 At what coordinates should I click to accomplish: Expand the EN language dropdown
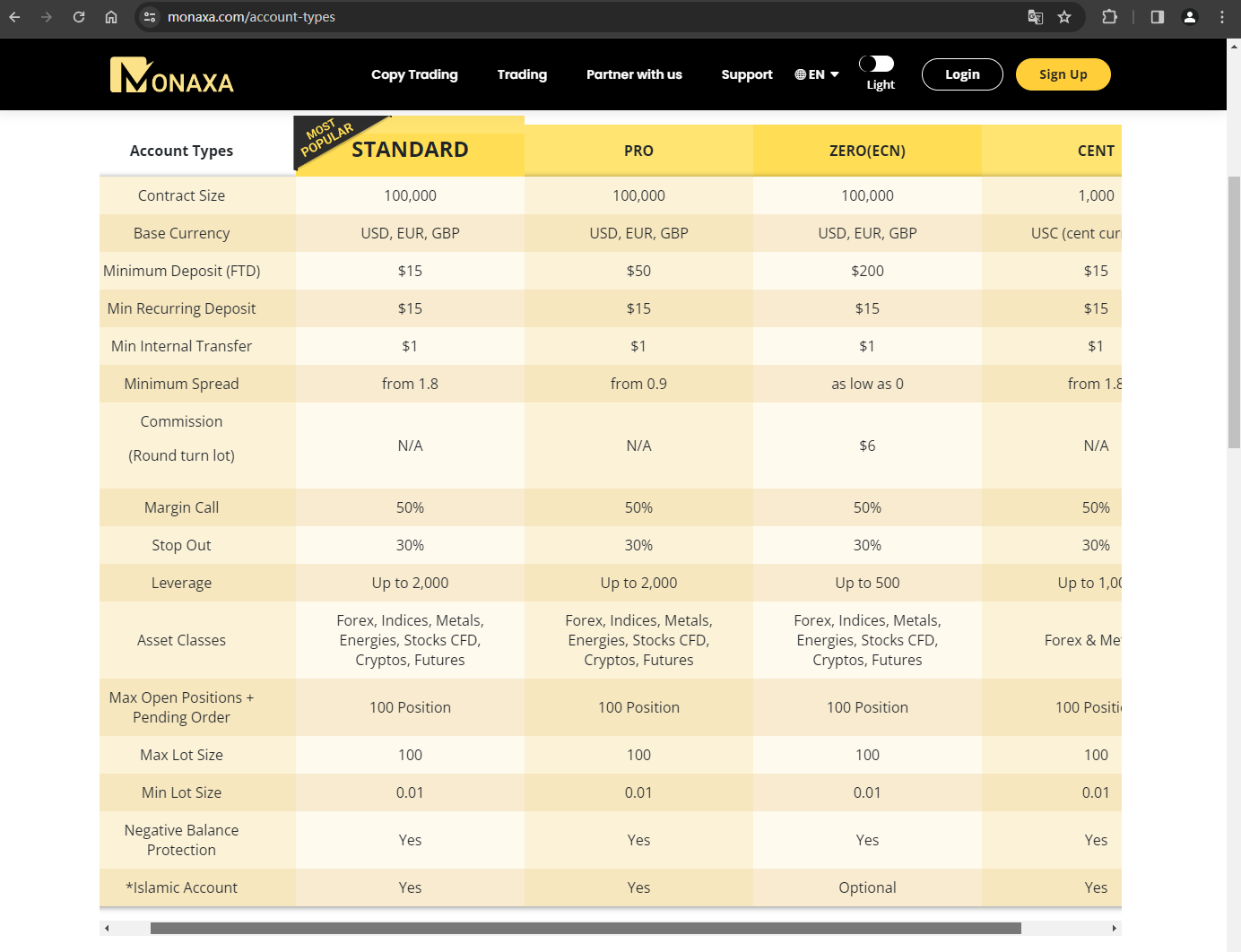point(817,74)
